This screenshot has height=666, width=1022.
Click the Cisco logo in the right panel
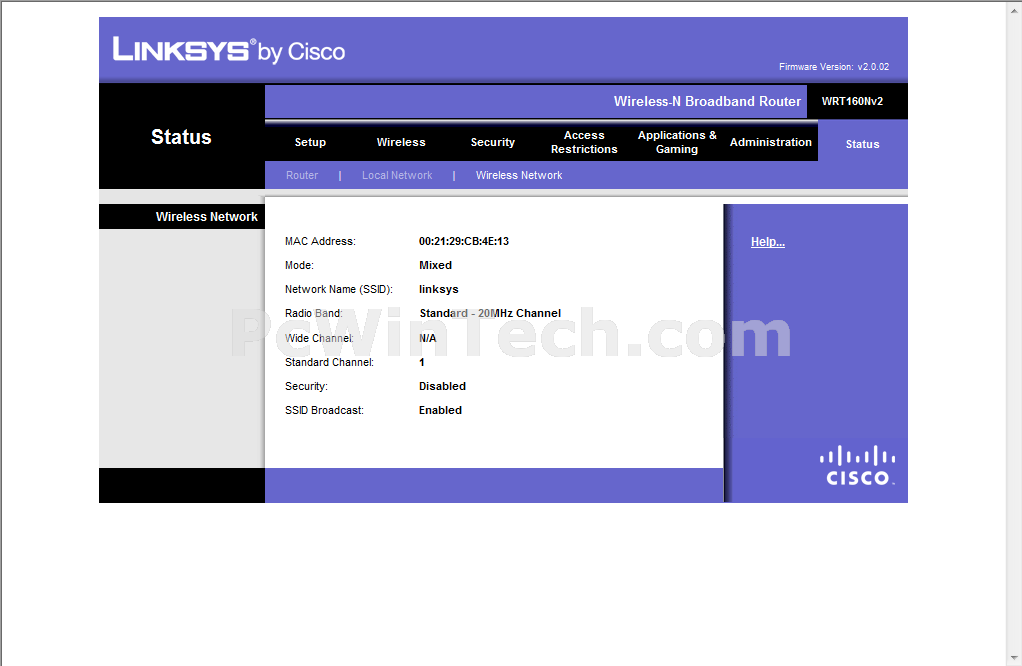(857, 465)
